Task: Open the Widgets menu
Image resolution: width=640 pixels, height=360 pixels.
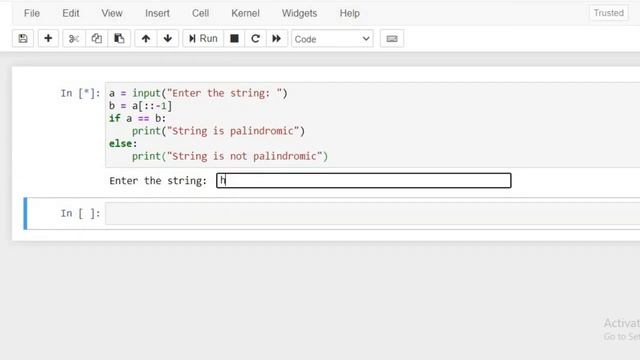Action: coord(299,13)
